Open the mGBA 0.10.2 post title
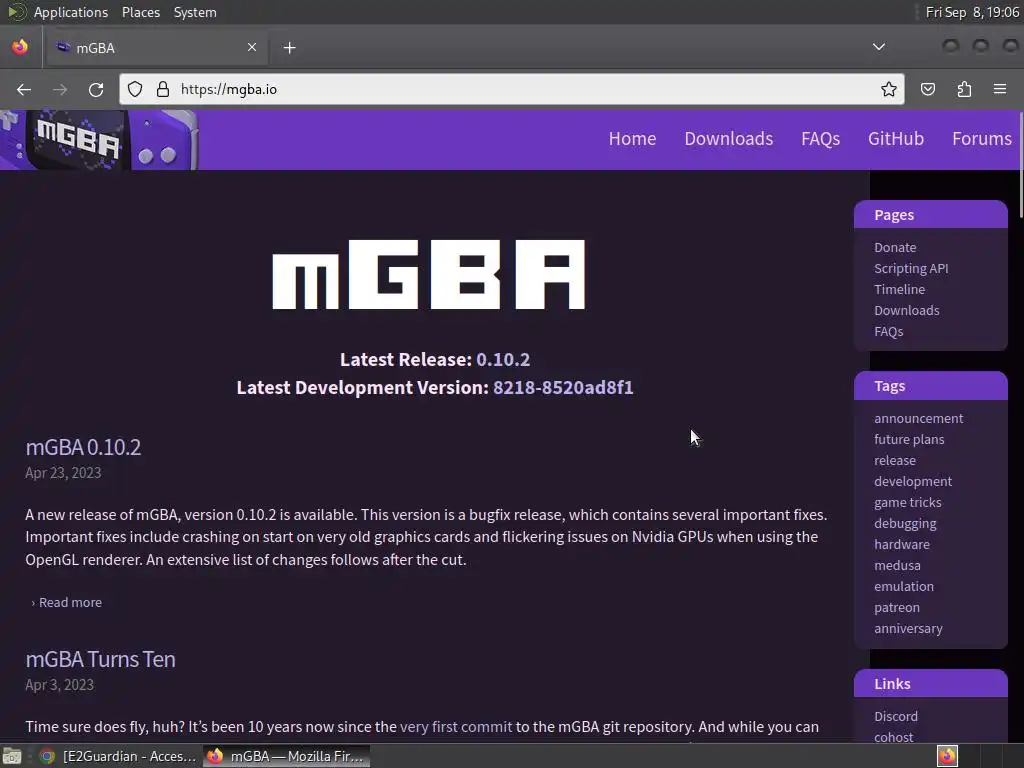 coord(83,447)
